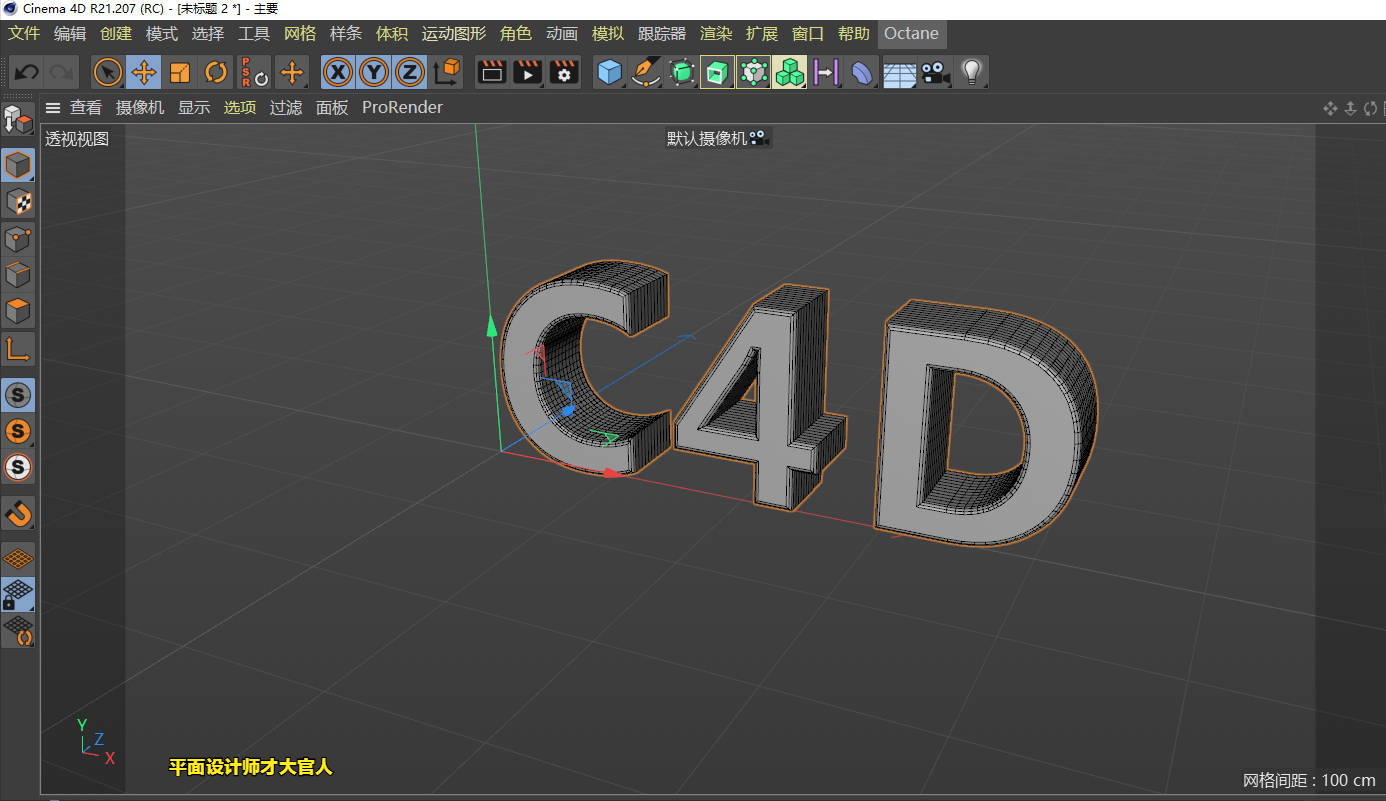Open the Render Settings clapperboard
Image resolution: width=1386 pixels, height=801 pixels.
564,72
